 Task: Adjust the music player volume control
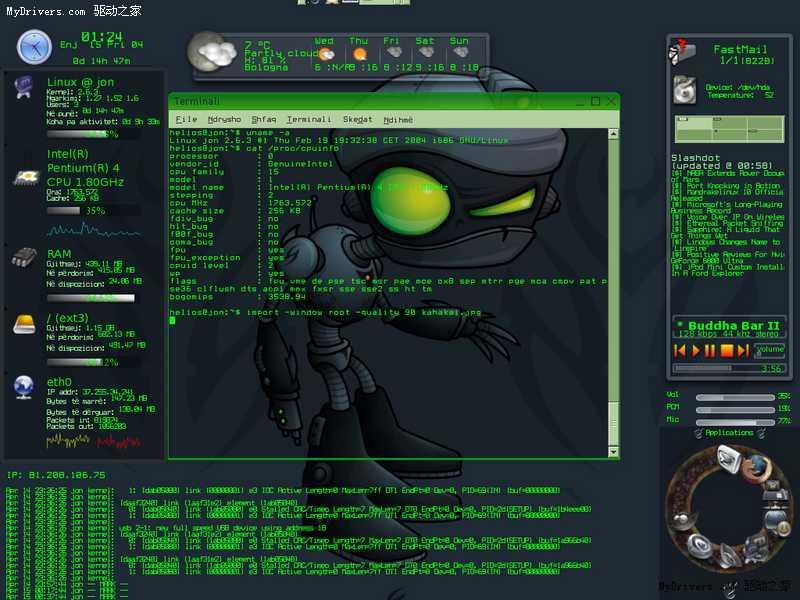click(769, 350)
